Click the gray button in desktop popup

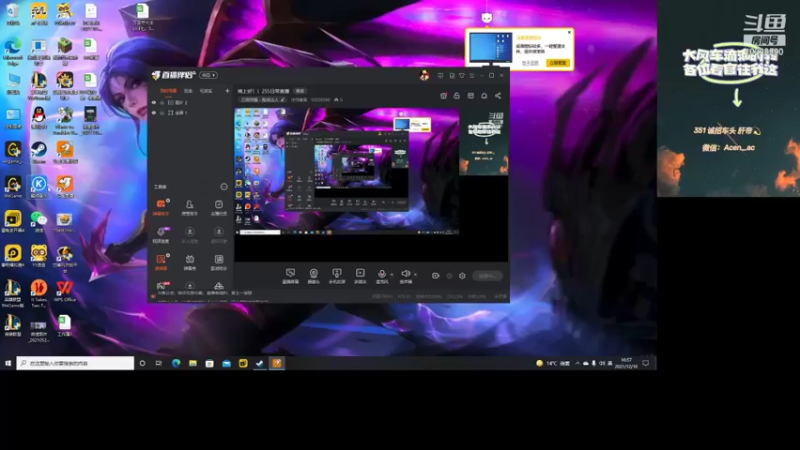pyautogui.click(x=530, y=63)
